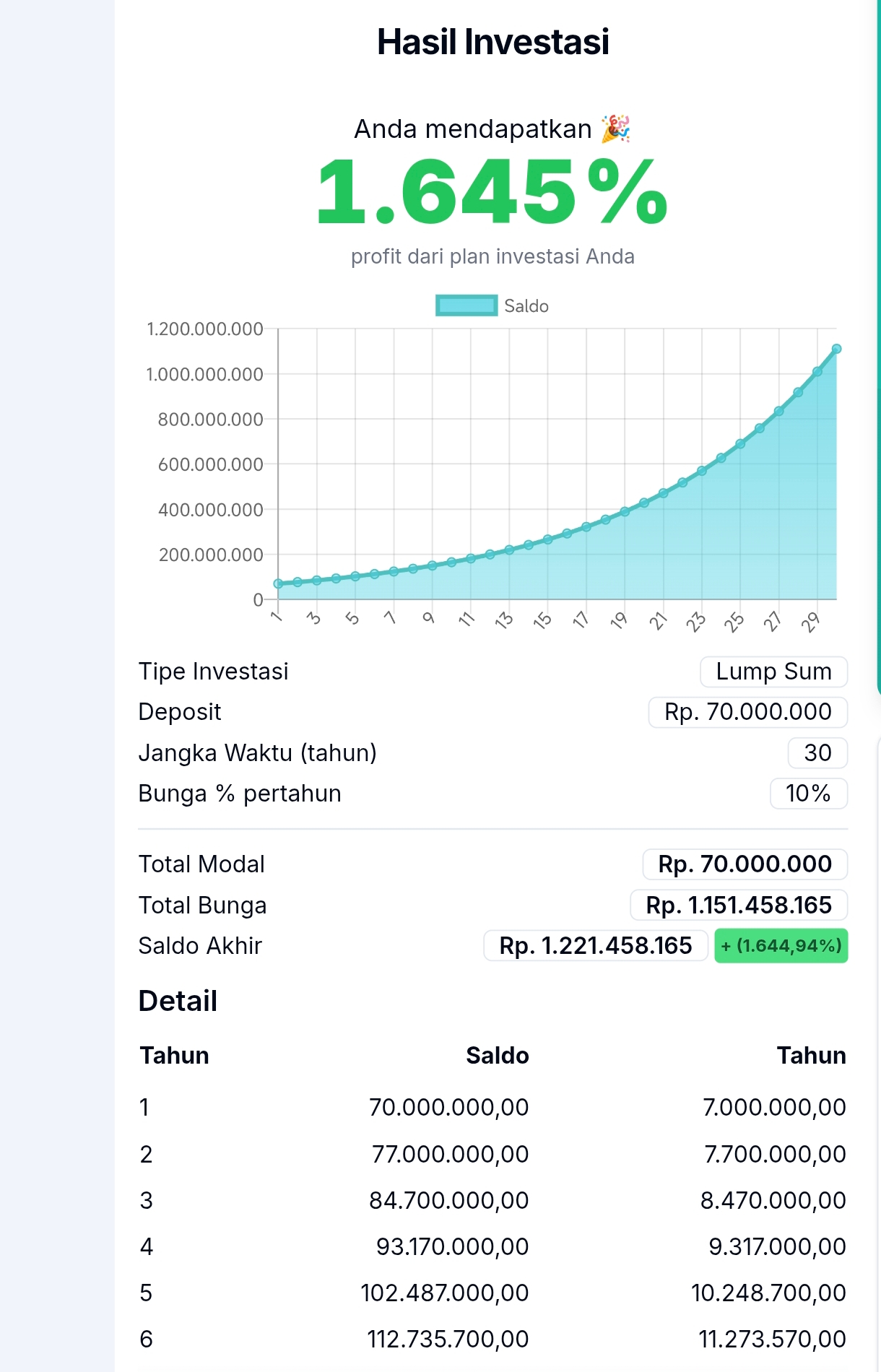Viewport: 881px width, 1372px height.
Task: Click the Saldo Akhir Rp. 1.221.458.165 badge
Action: pyautogui.click(x=596, y=946)
